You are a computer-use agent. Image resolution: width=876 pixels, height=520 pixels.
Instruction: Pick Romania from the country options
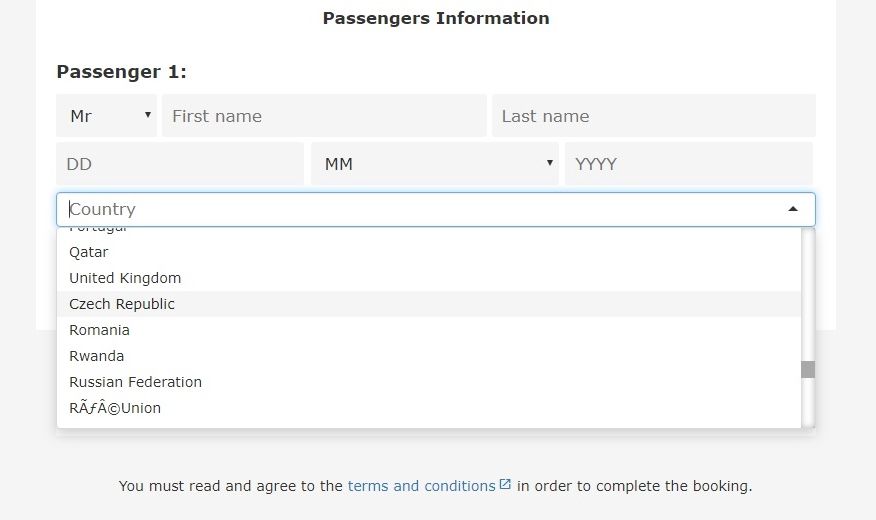(429, 330)
